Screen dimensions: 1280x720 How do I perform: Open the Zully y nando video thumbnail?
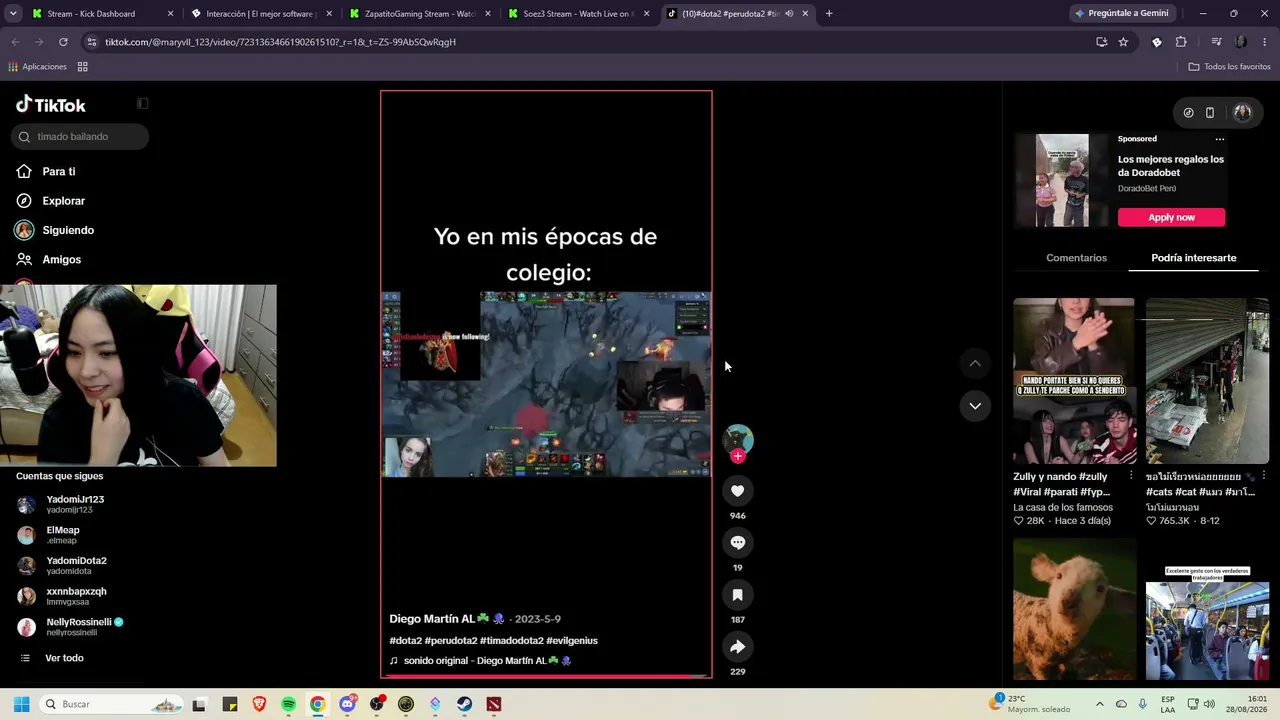click(1074, 381)
